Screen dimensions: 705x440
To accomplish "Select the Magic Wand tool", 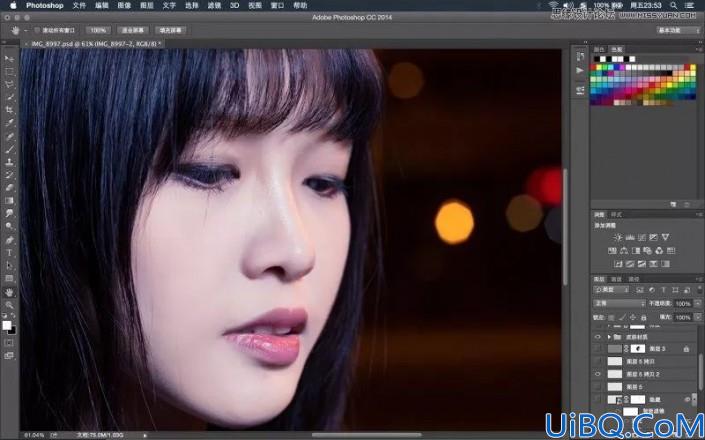I will pos(9,97).
